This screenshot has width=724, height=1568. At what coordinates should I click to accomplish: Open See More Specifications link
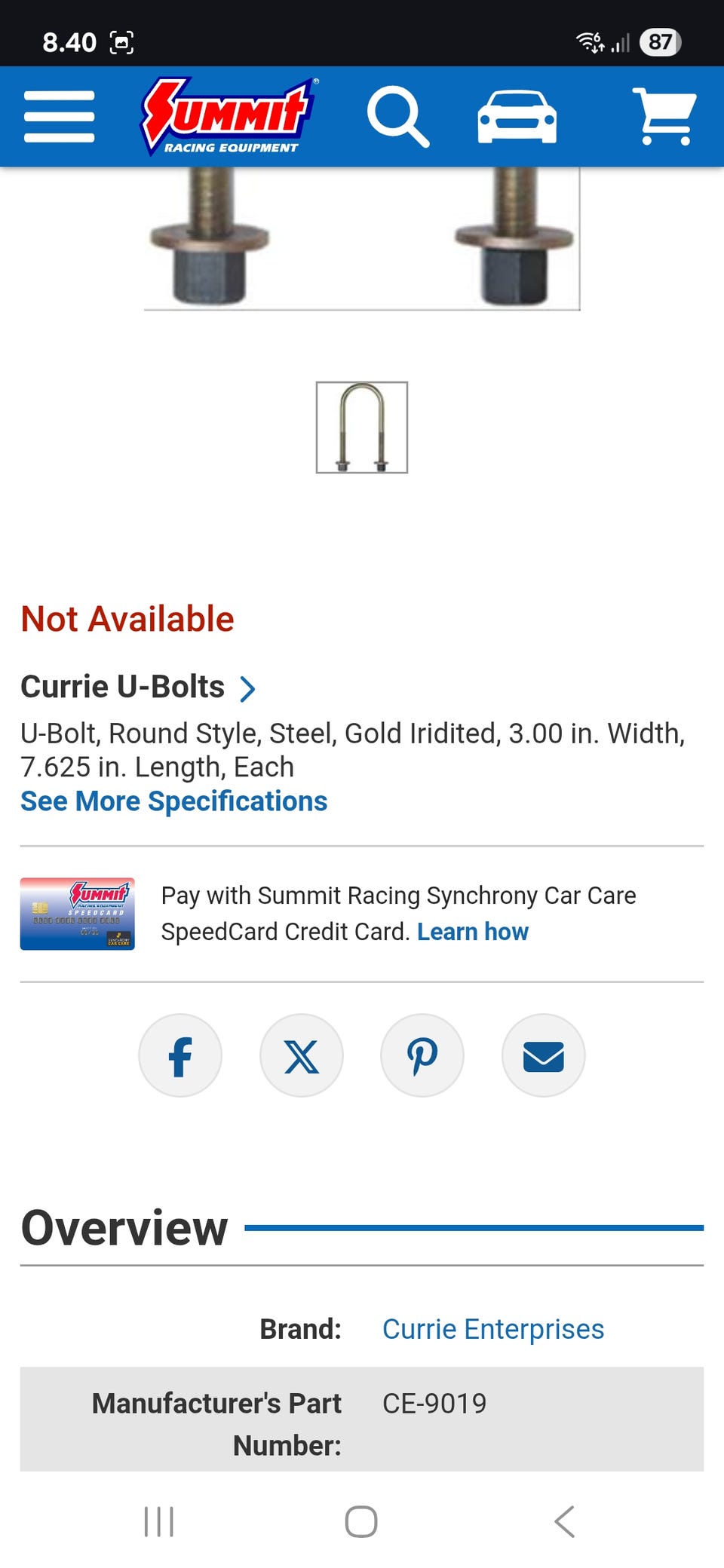(x=174, y=801)
